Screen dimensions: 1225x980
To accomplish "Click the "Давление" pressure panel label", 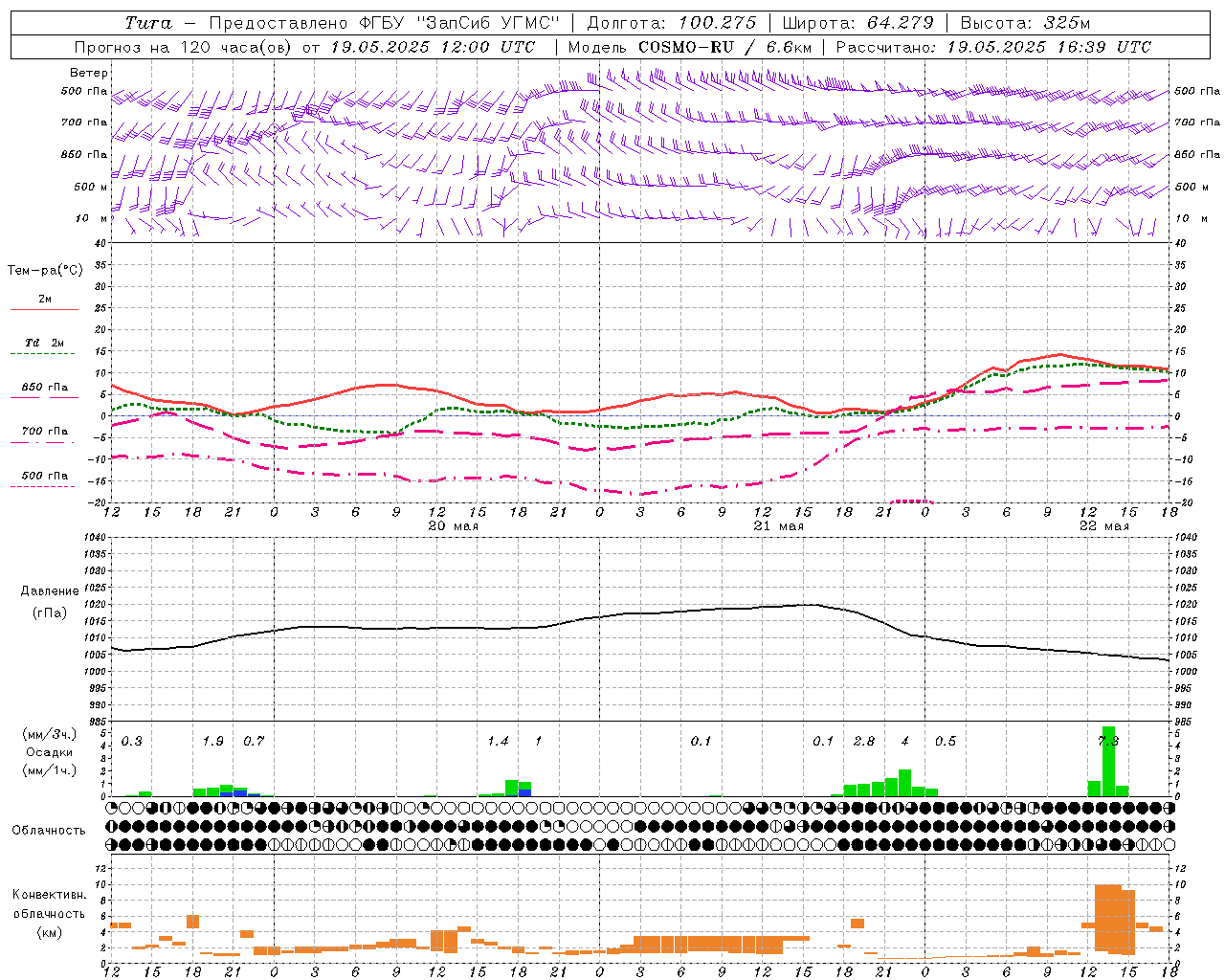I will tap(50, 591).
